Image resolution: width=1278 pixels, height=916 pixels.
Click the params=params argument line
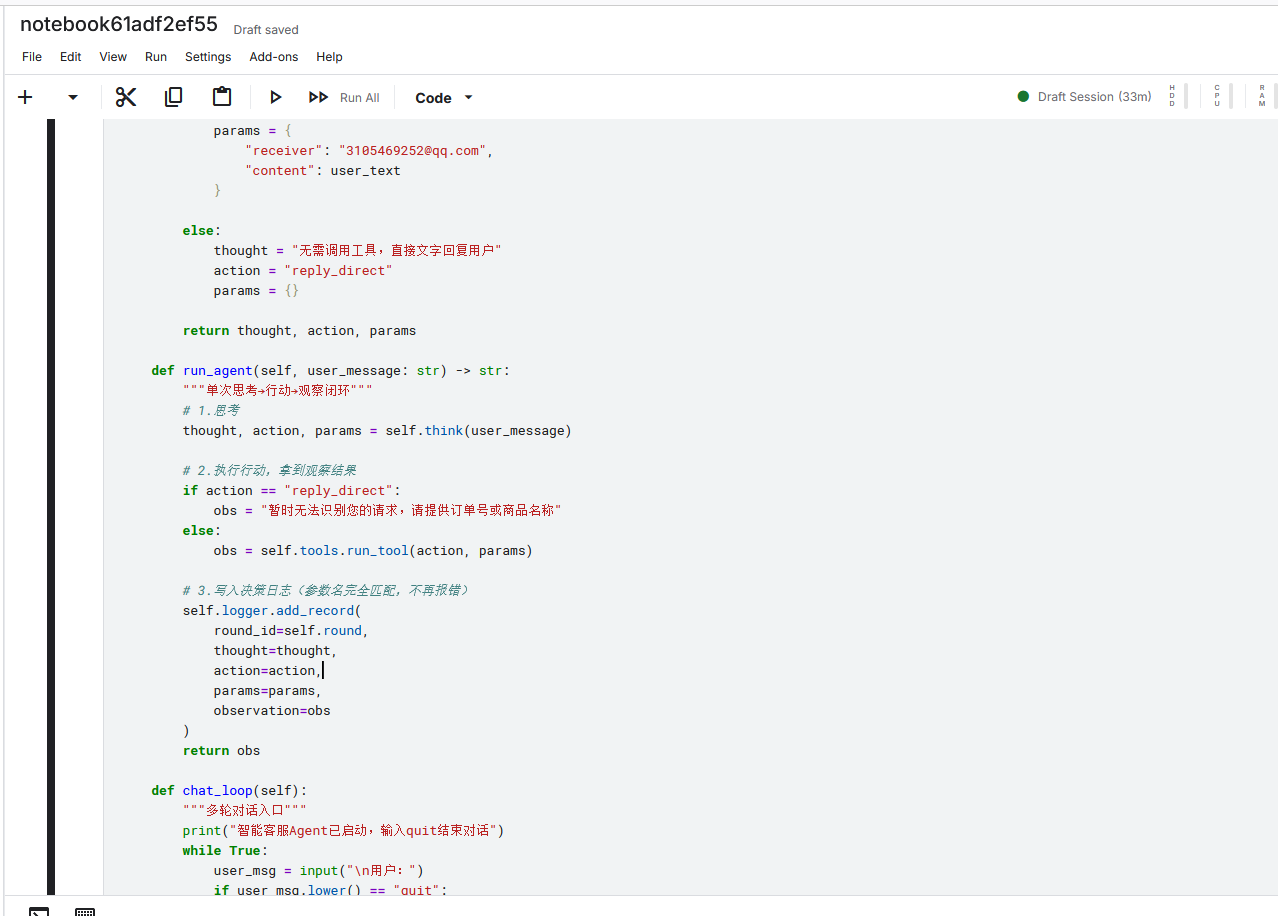[268, 691]
